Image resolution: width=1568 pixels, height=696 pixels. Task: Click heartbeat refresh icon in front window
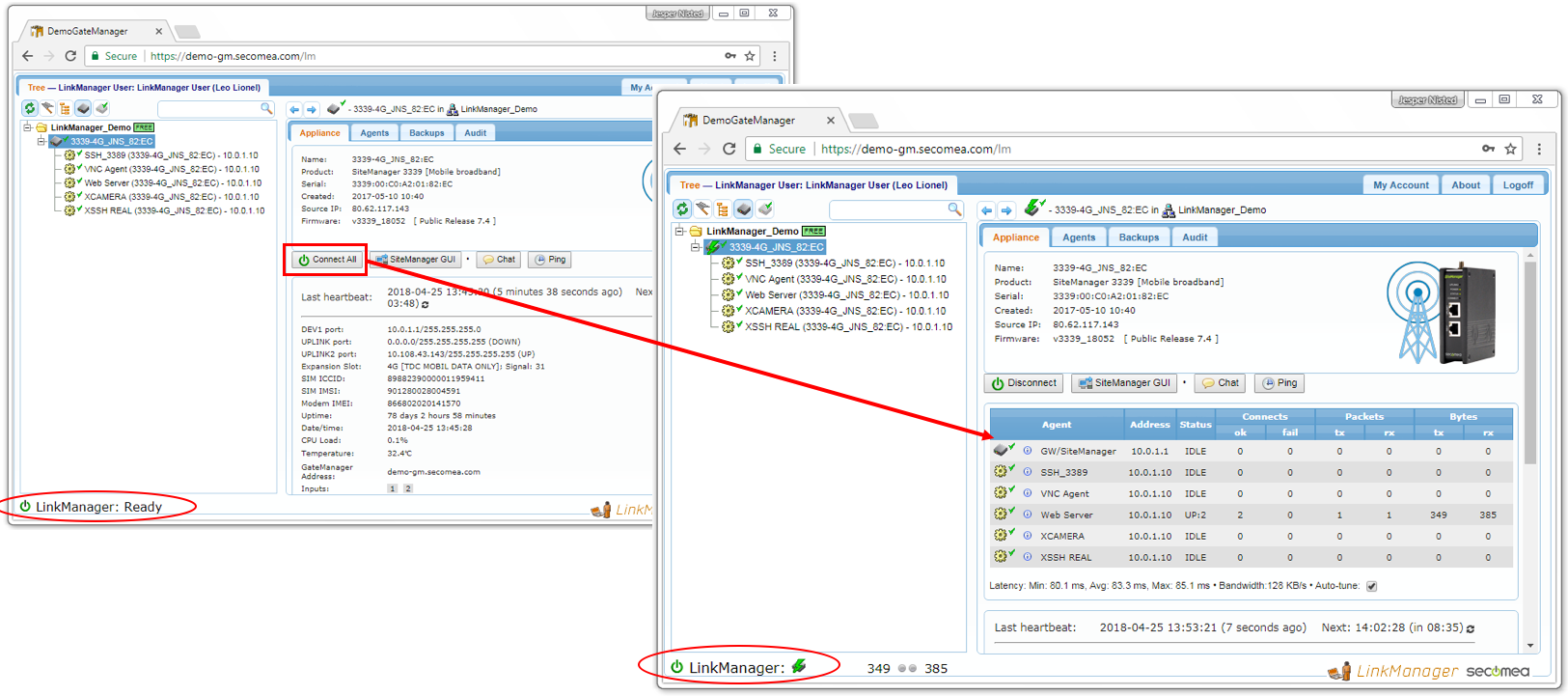click(1471, 628)
